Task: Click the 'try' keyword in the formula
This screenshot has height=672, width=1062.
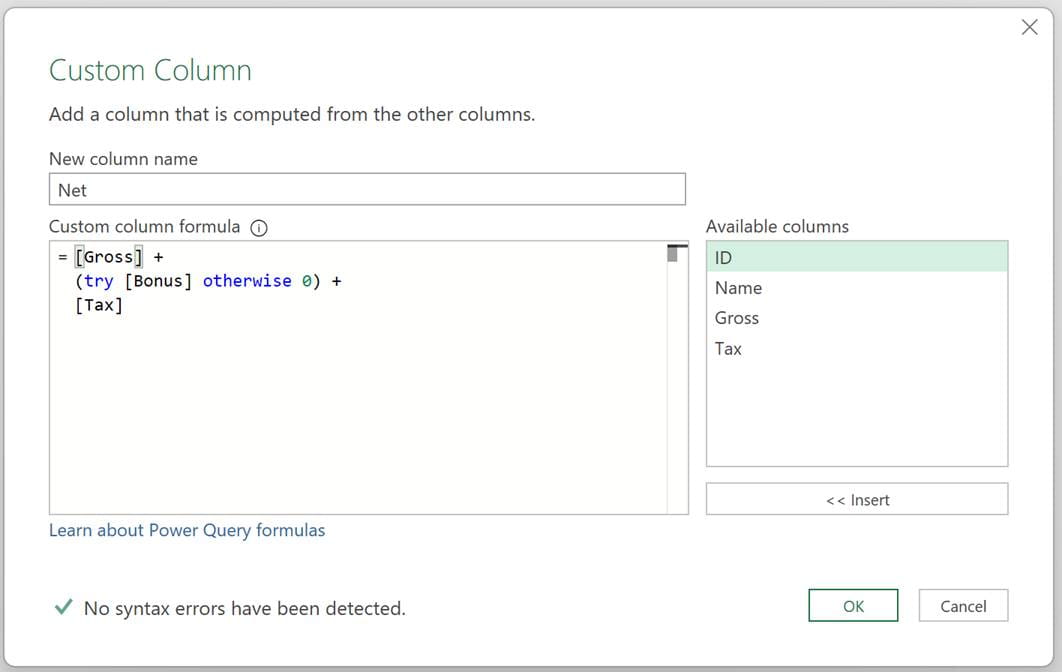Action: [98, 281]
